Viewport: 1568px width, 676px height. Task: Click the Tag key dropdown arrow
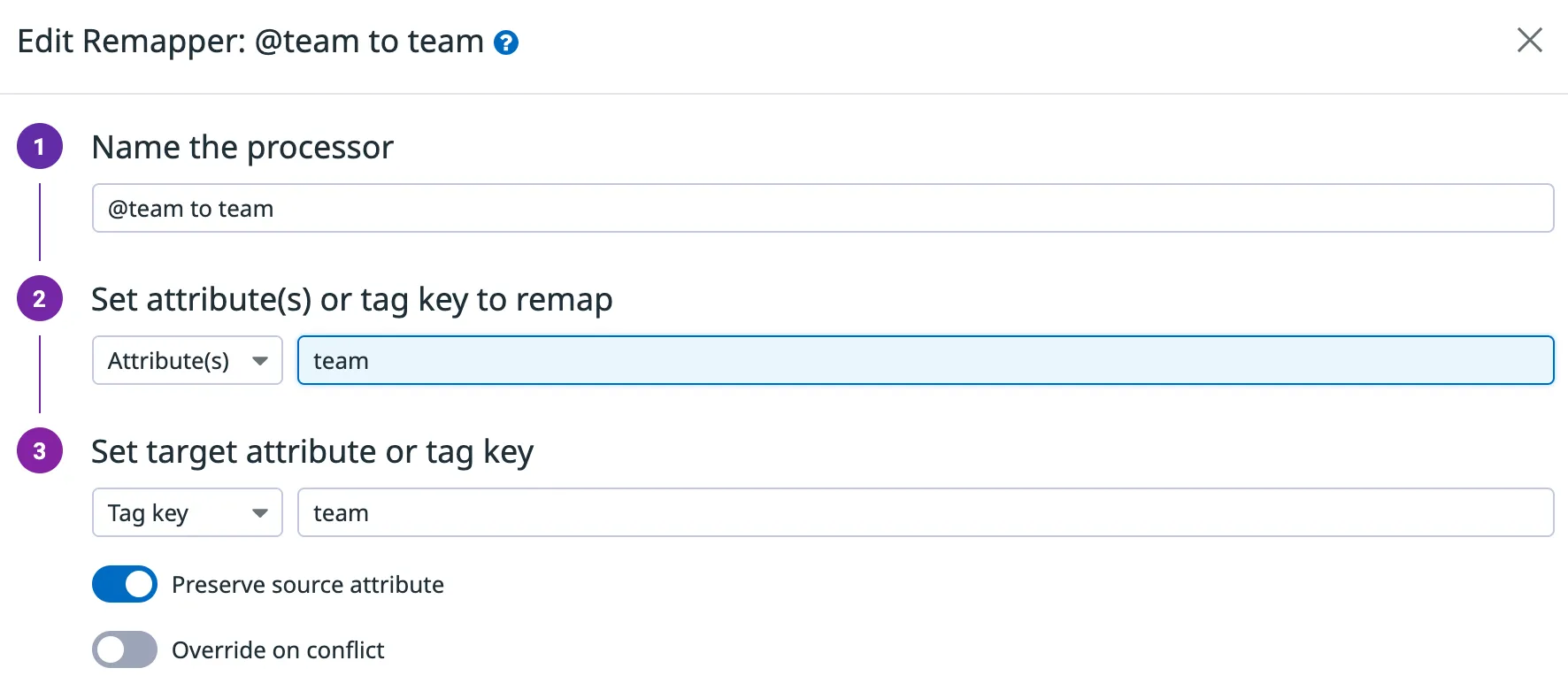[260, 513]
